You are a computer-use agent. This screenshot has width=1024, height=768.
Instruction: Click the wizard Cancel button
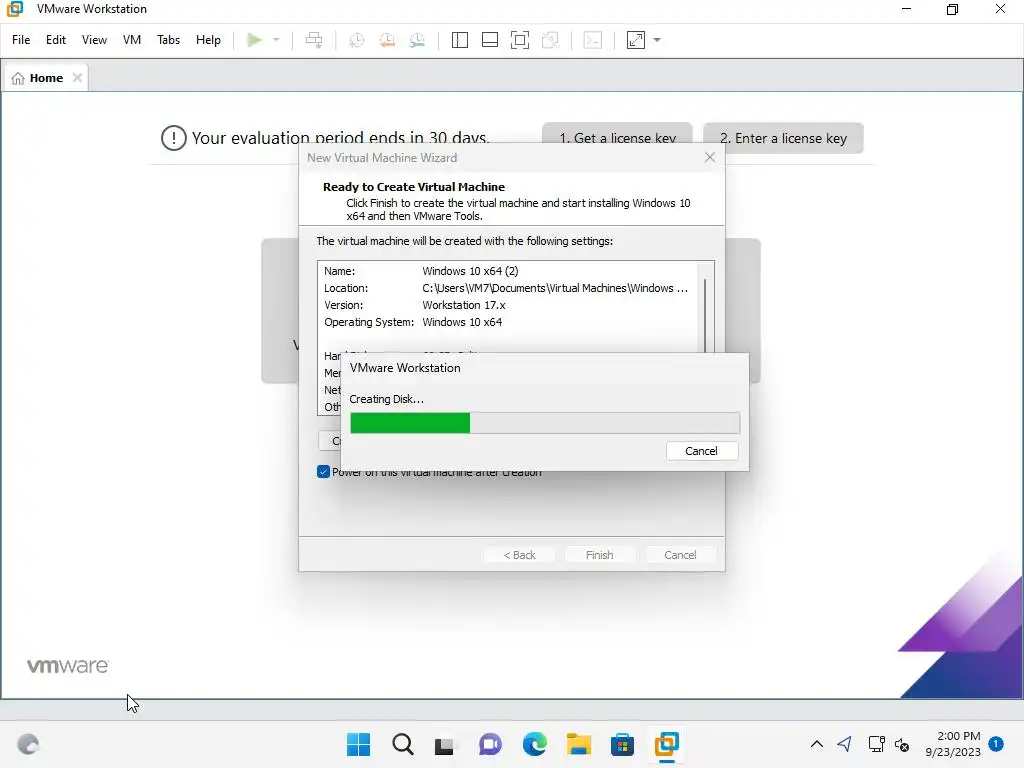point(680,554)
